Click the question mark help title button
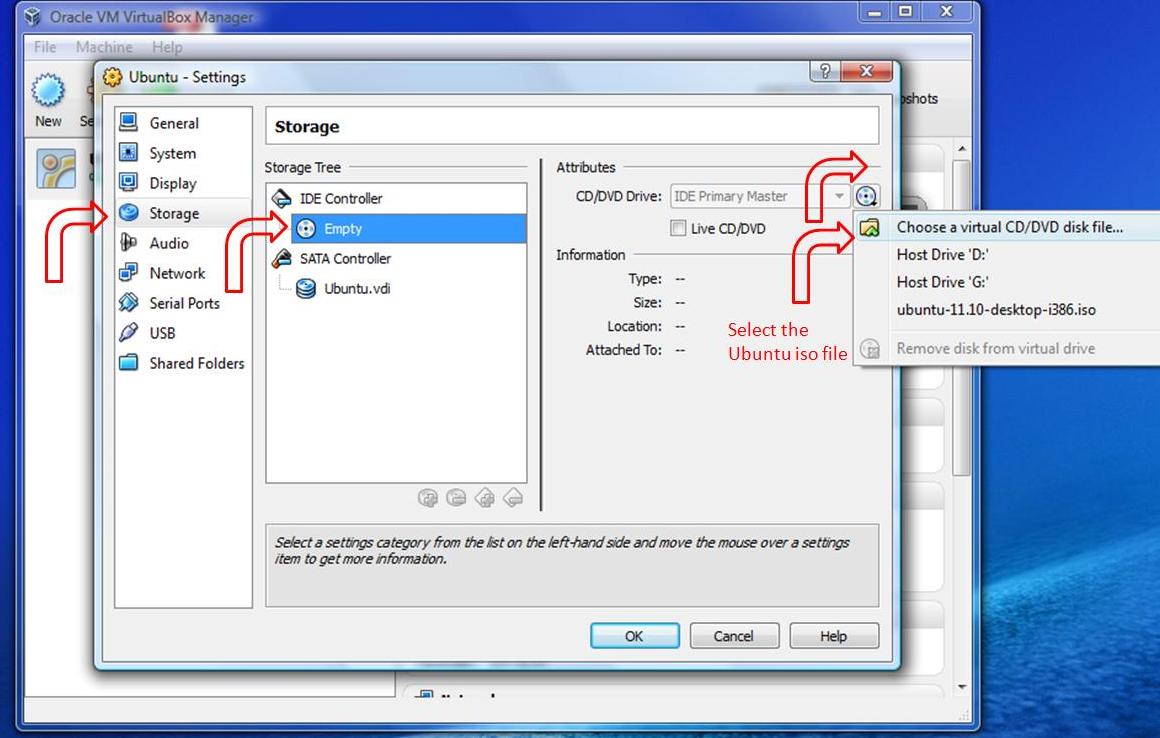The image size is (1160, 738). pos(825,71)
